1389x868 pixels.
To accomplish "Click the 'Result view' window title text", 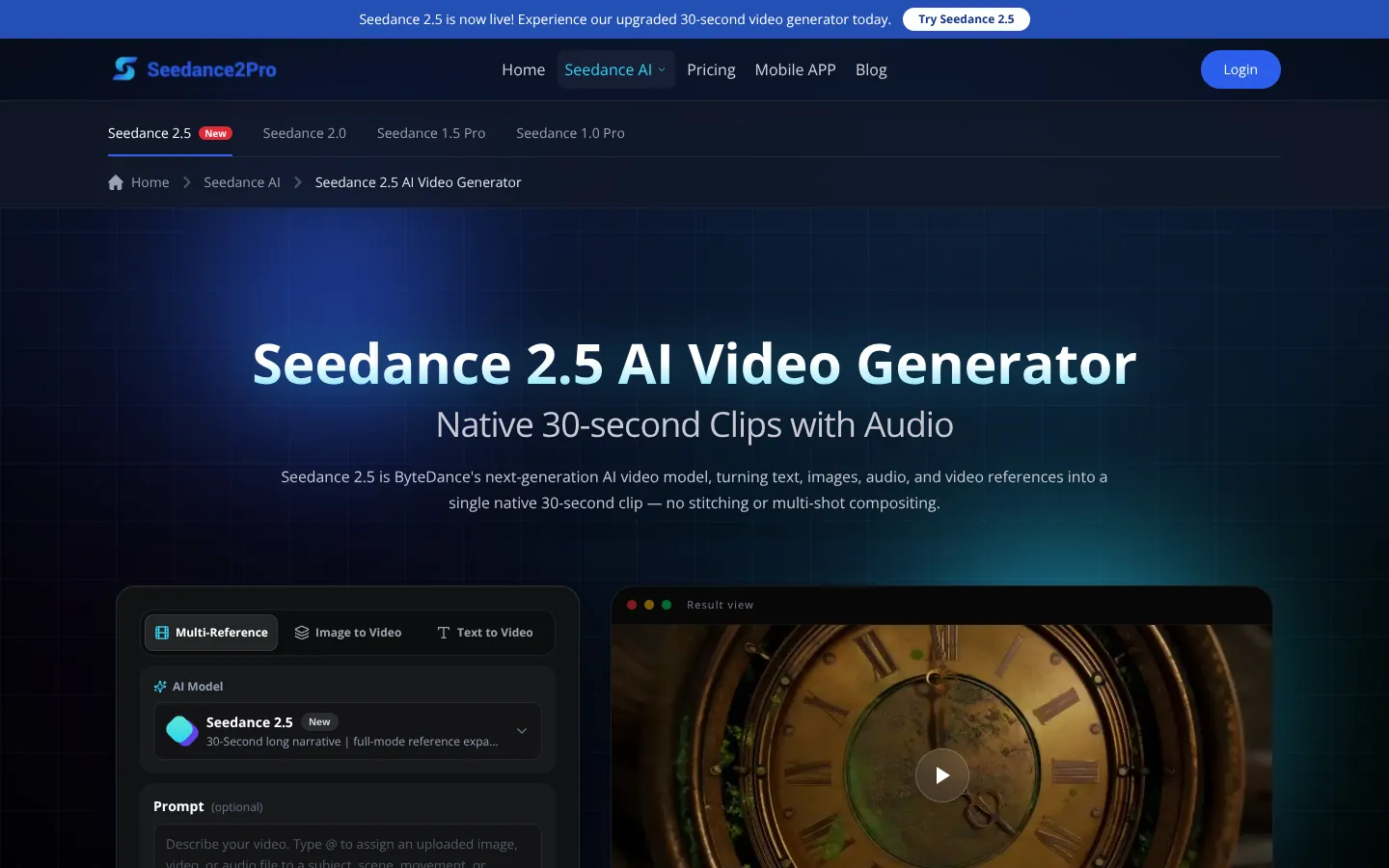I will click(721, 605).
